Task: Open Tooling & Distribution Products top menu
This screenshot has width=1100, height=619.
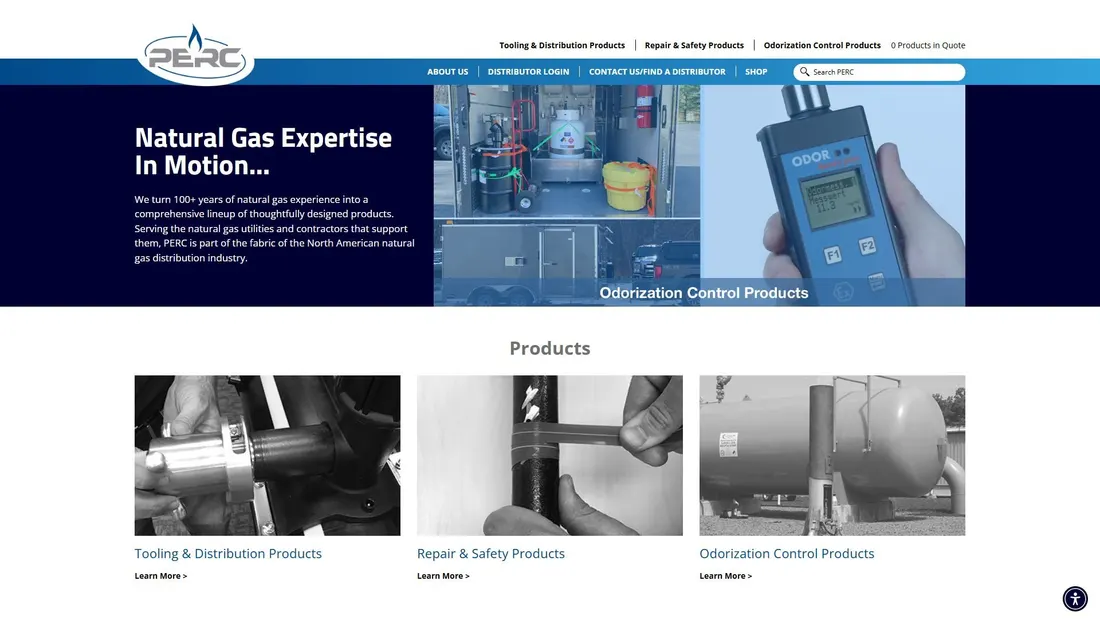Action: click(x=562, y=45)
